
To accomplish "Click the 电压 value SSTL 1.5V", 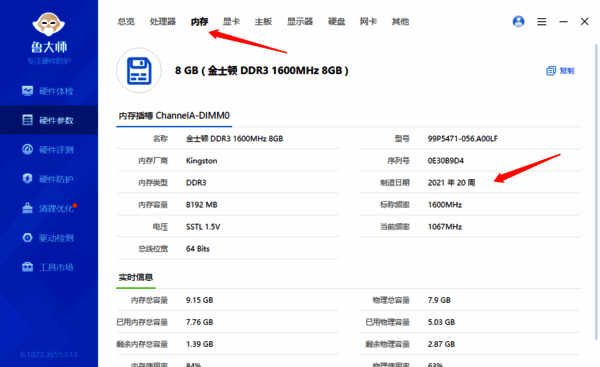I will [x=203, y=227].
